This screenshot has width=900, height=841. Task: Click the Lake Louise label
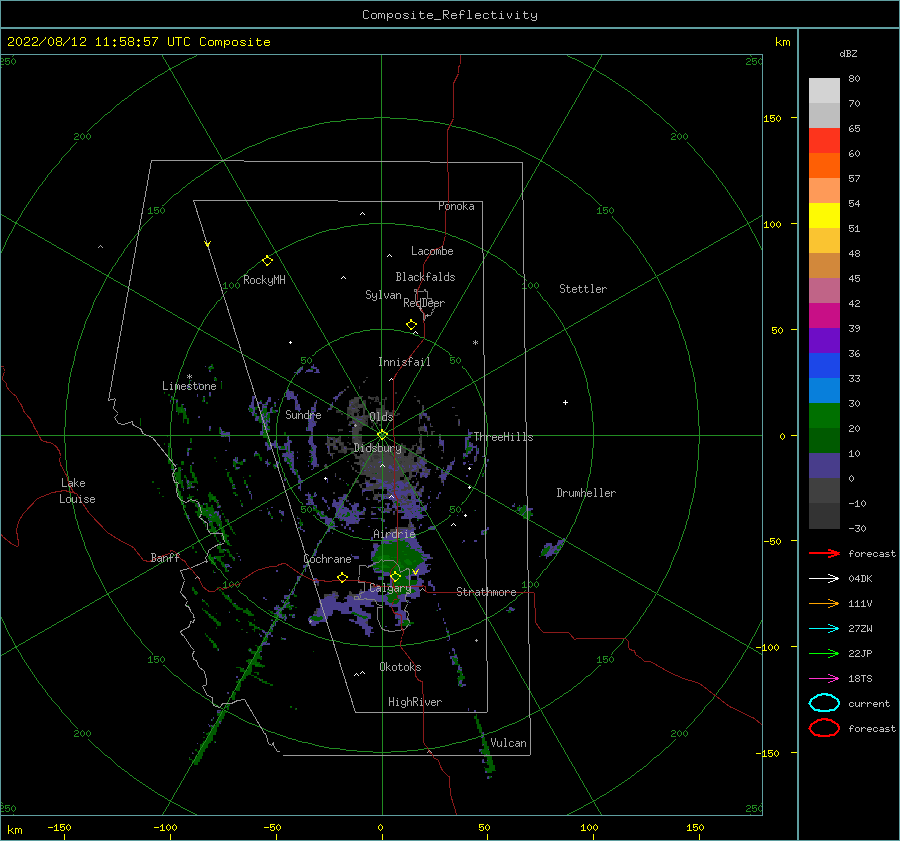pyautogui.click(x=77, y=491)
